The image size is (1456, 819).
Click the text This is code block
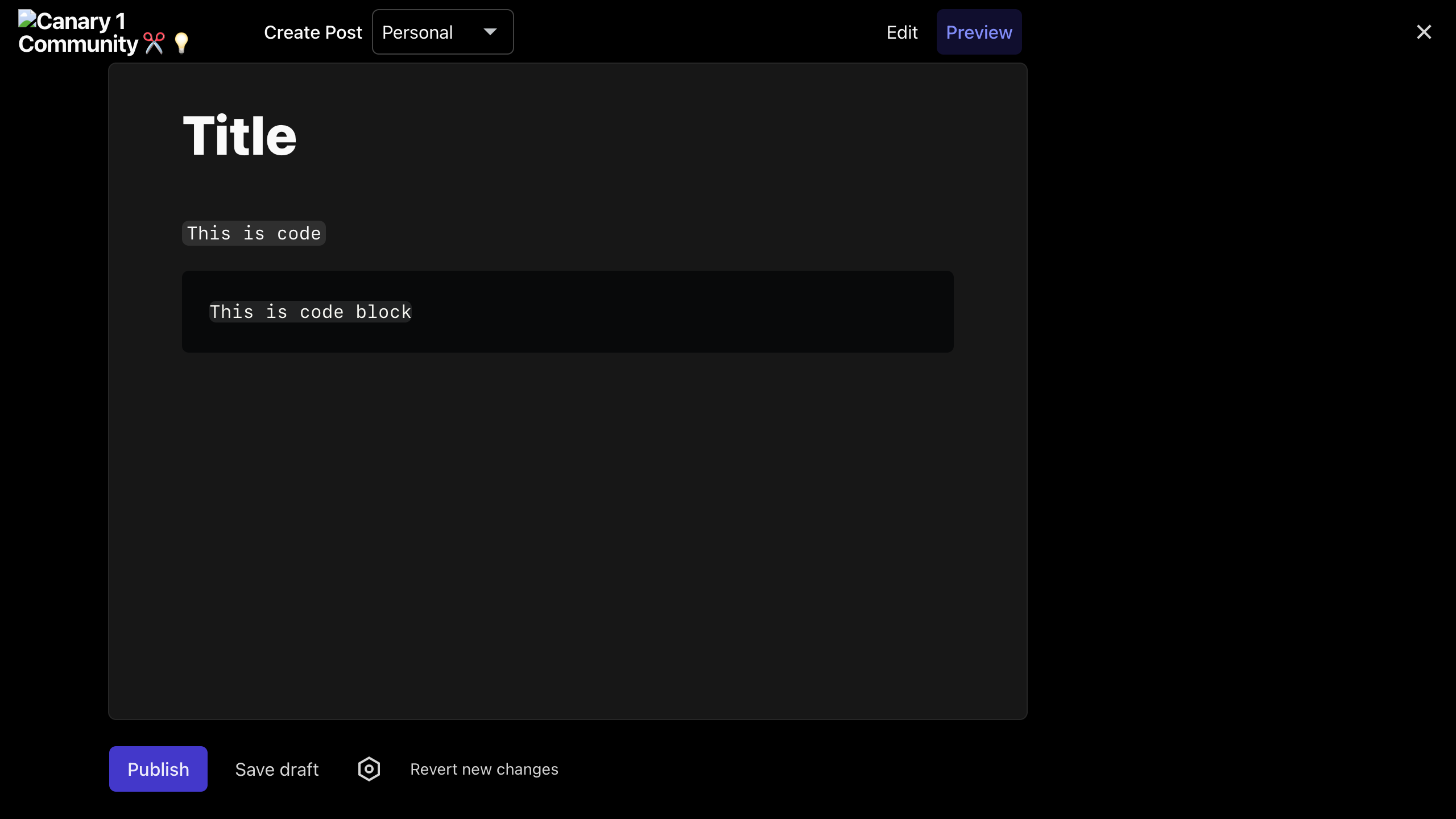(x=311, y=312)
